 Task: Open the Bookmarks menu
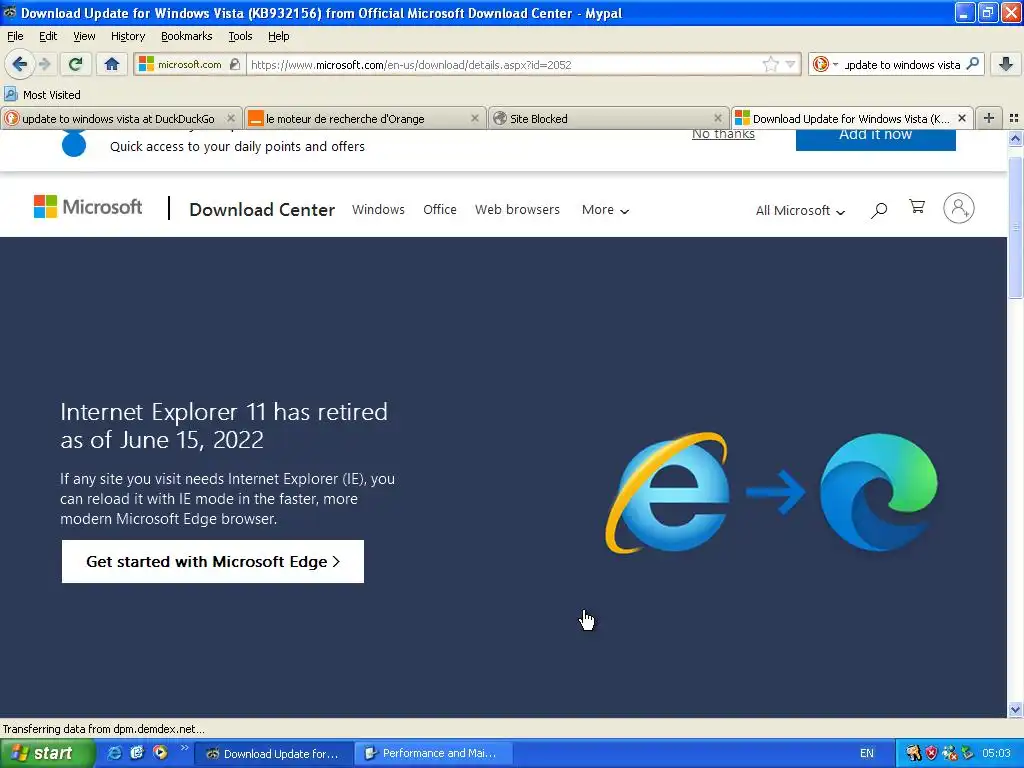click(x=186, y=36)
